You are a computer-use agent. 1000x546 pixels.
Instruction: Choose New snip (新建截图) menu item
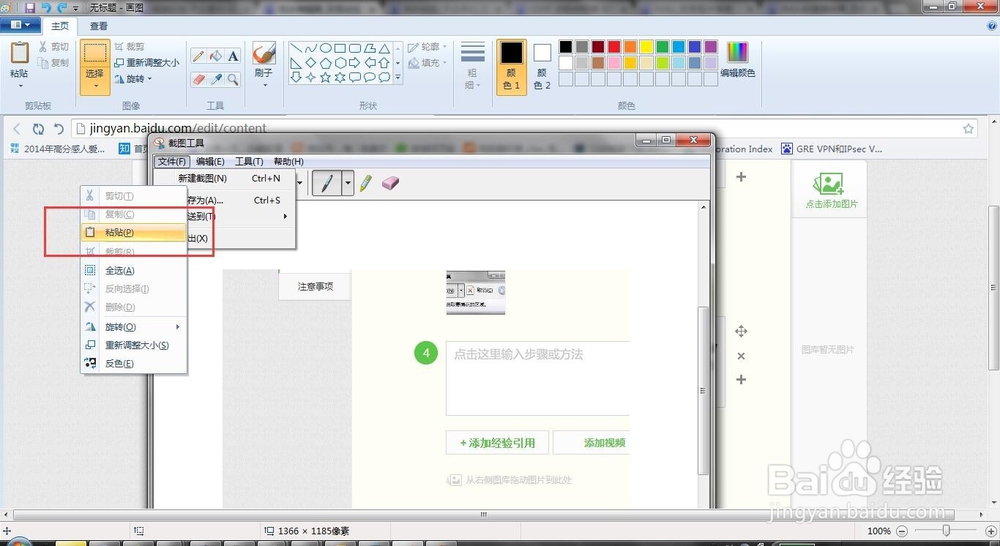pyautogui.click(x=226, y=179)
